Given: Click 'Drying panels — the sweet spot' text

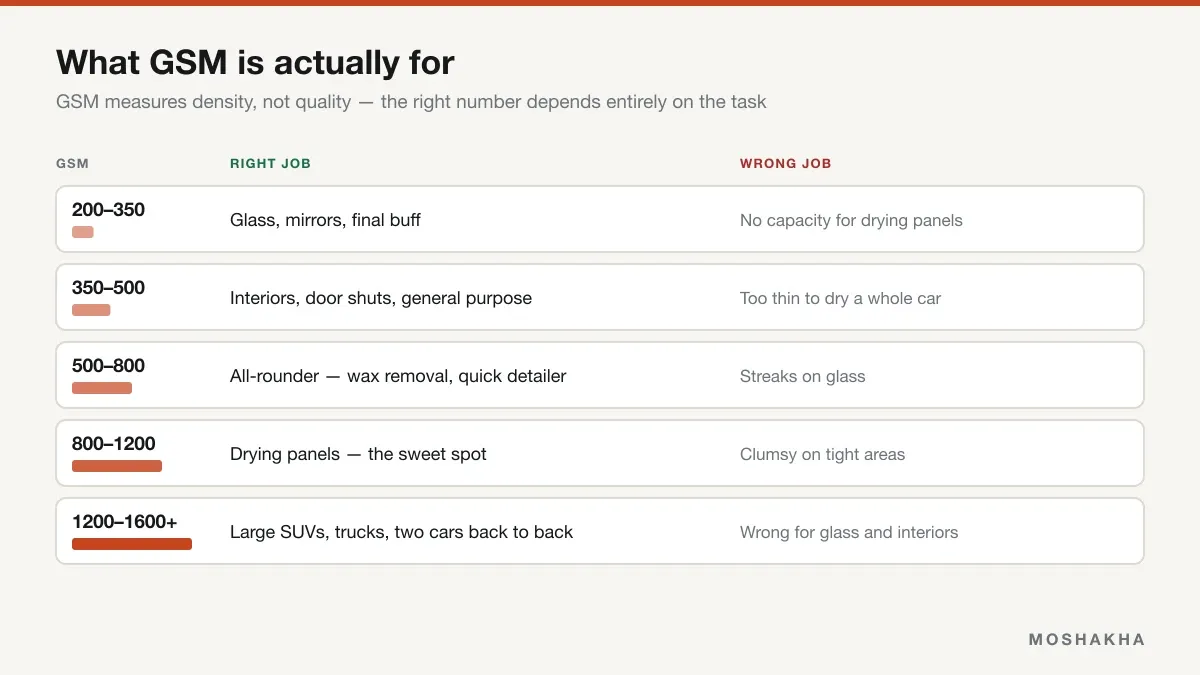Looking at the screenshot, I should tap(358, 454).
